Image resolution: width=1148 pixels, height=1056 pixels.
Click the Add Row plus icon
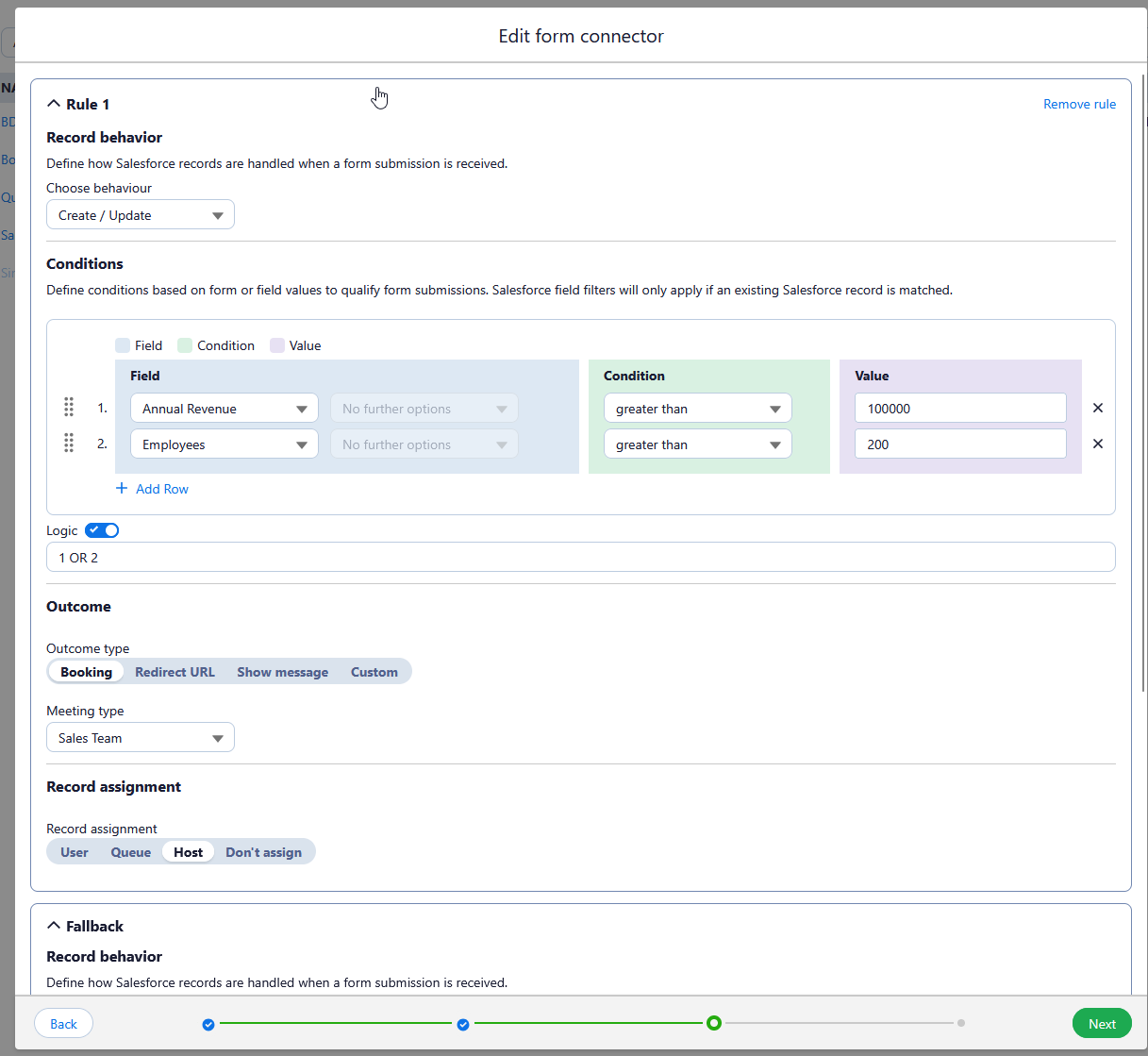(122, 488)
